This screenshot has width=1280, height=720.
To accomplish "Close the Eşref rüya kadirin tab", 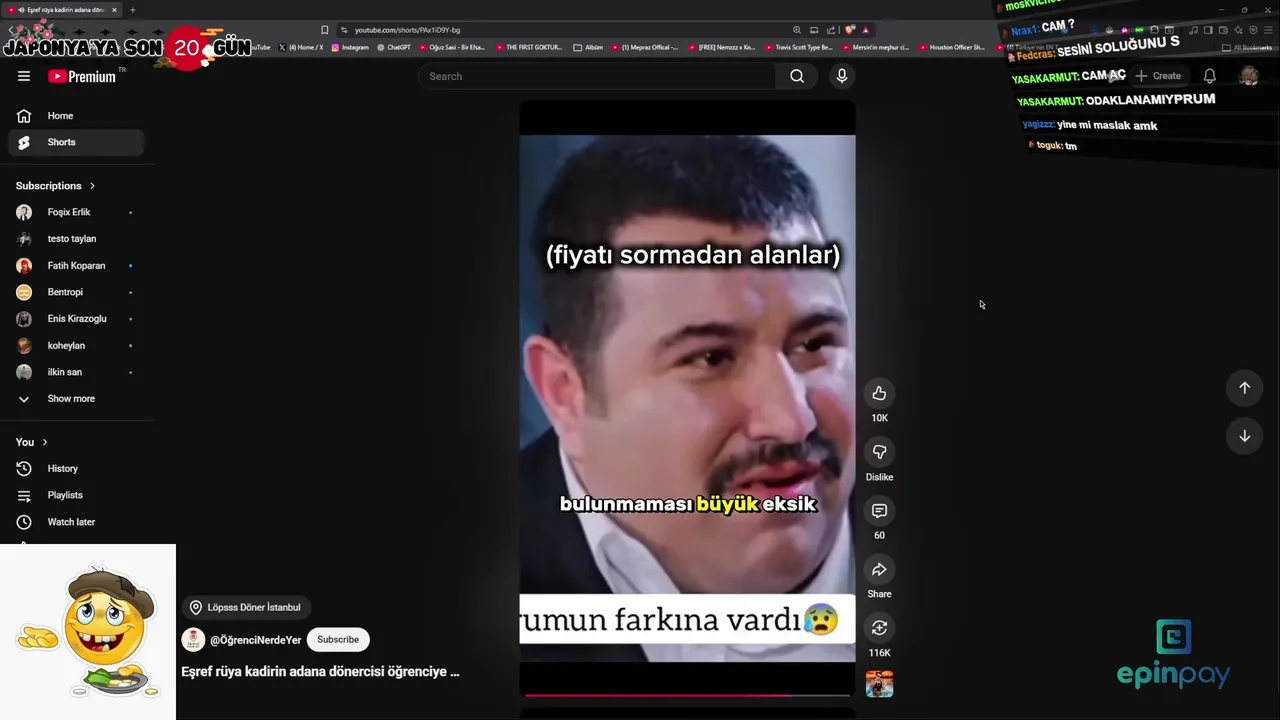I will (114, 10).
